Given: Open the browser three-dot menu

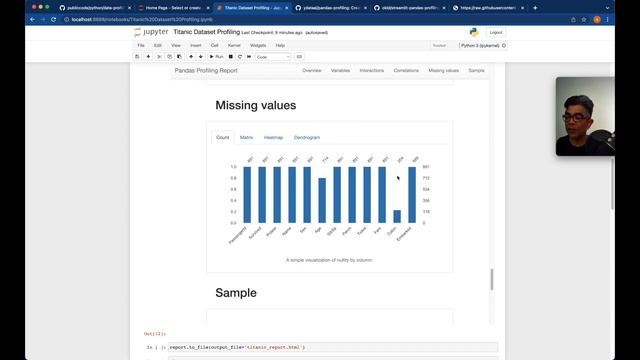Looking at the screenshot, I should click(x=608, y=19).
